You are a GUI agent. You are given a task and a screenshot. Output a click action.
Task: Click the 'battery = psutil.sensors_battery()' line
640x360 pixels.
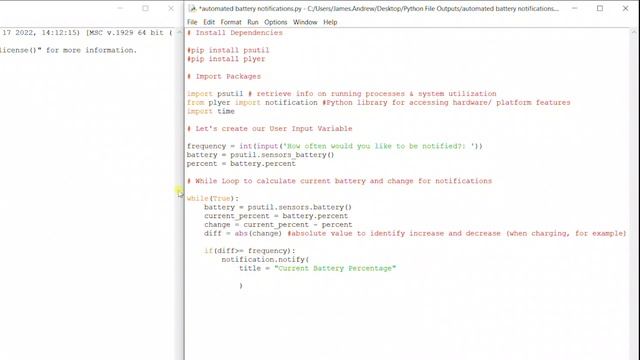tap(260, 155)
